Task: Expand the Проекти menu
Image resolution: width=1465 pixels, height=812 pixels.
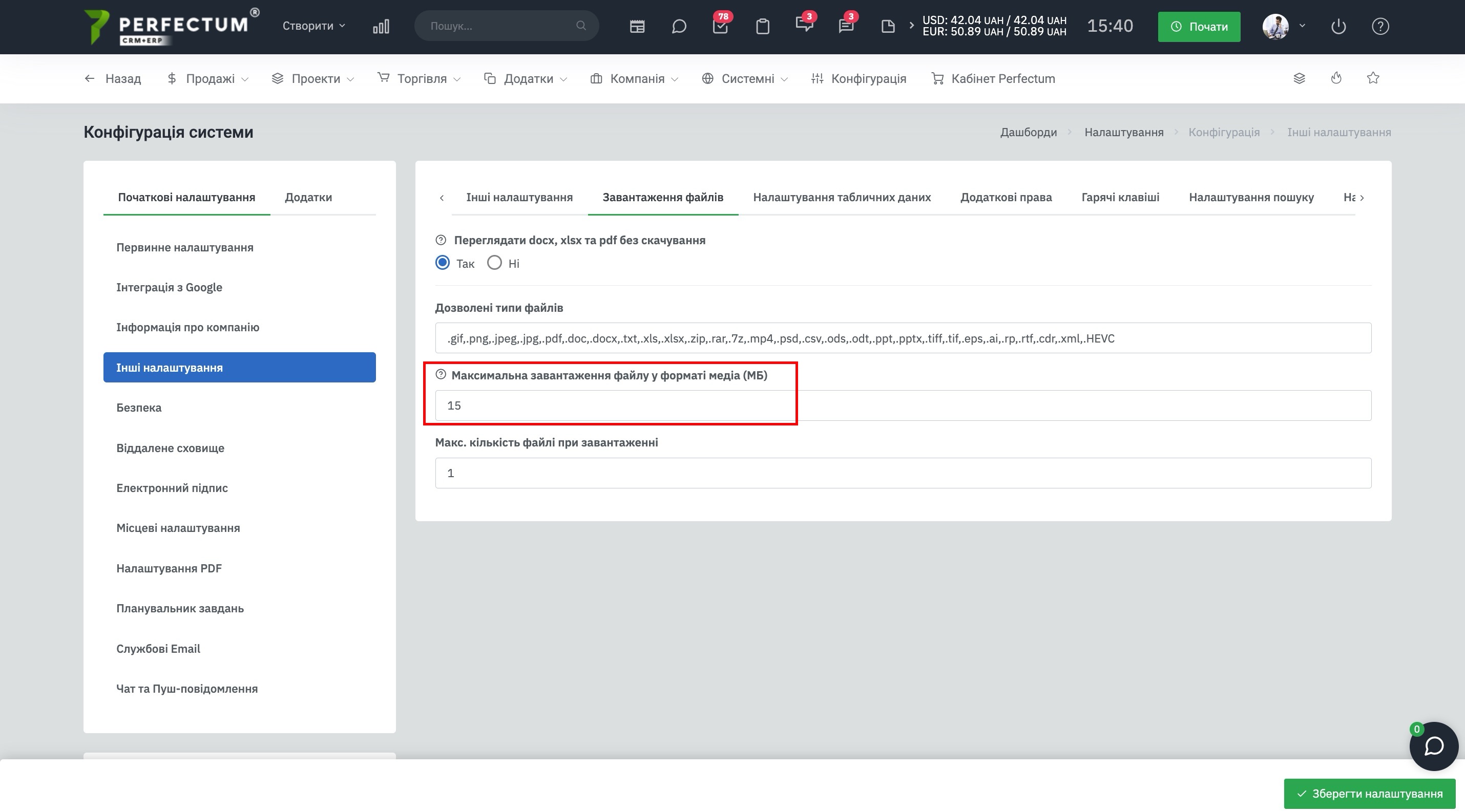Action: click(313, 78)
